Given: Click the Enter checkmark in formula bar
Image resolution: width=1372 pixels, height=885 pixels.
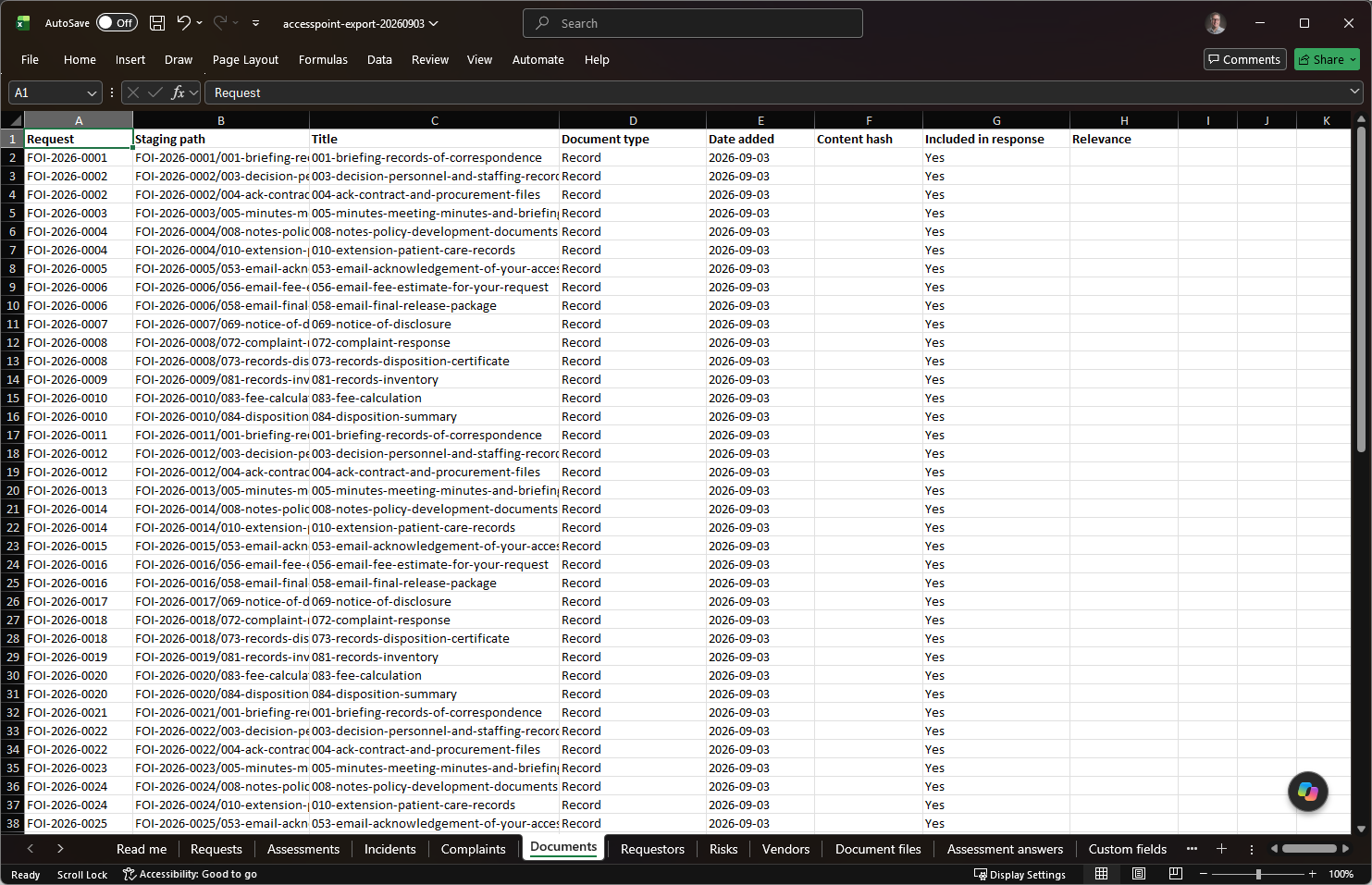Looking at the screenshot, I should pos(155,92).
